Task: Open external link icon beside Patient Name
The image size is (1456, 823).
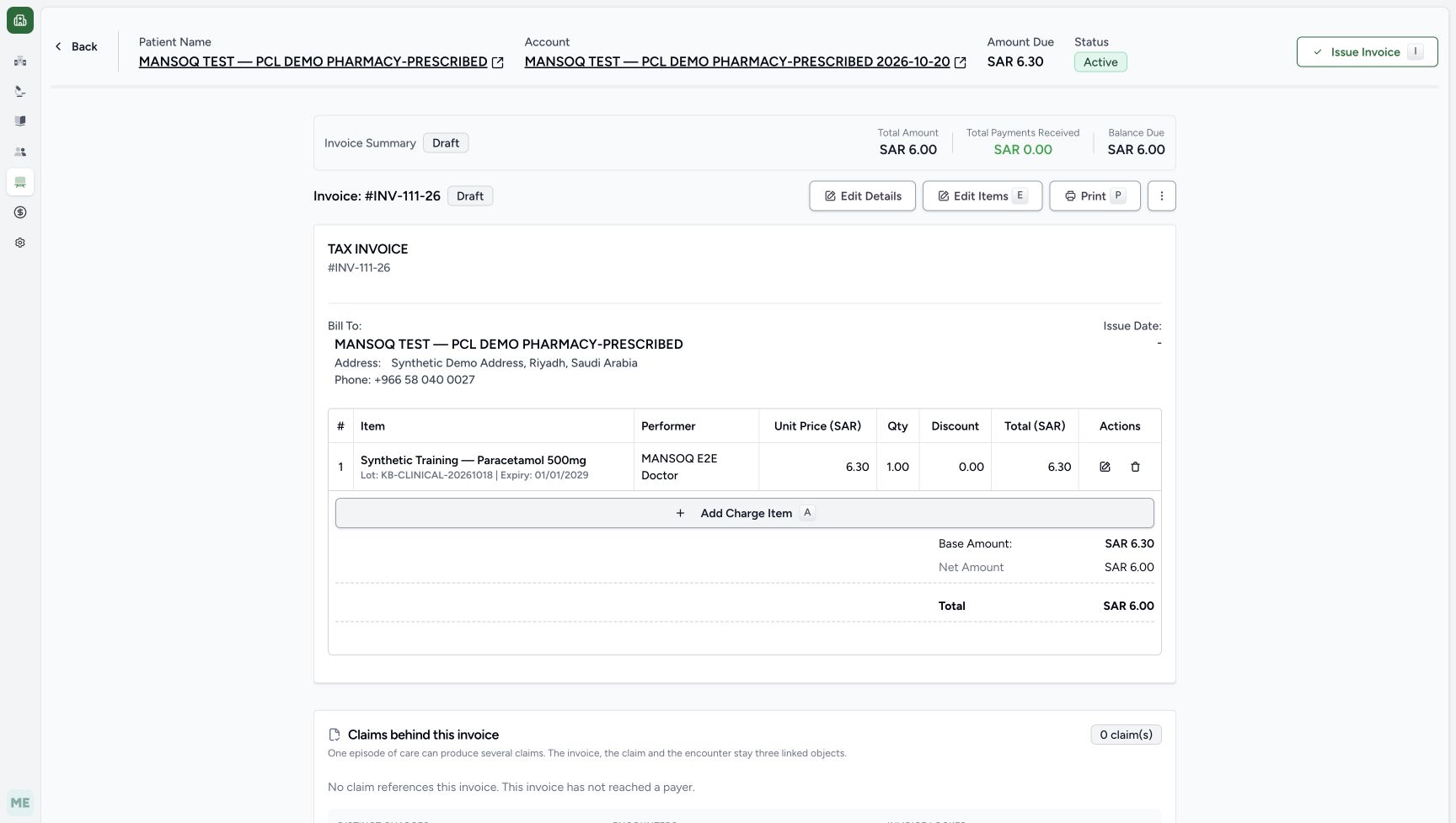Action: pos(498,62)
